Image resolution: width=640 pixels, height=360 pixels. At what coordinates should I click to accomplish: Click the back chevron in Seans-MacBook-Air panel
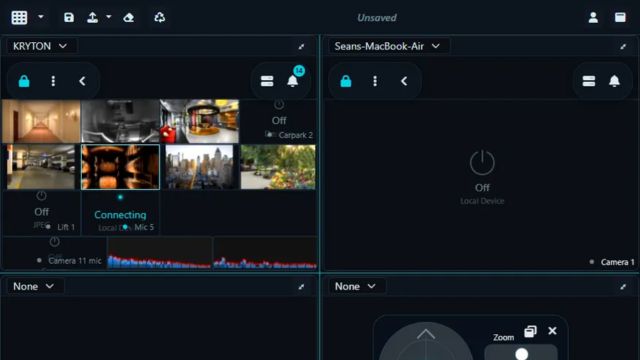pyautogui.click(x=404, y=81)
